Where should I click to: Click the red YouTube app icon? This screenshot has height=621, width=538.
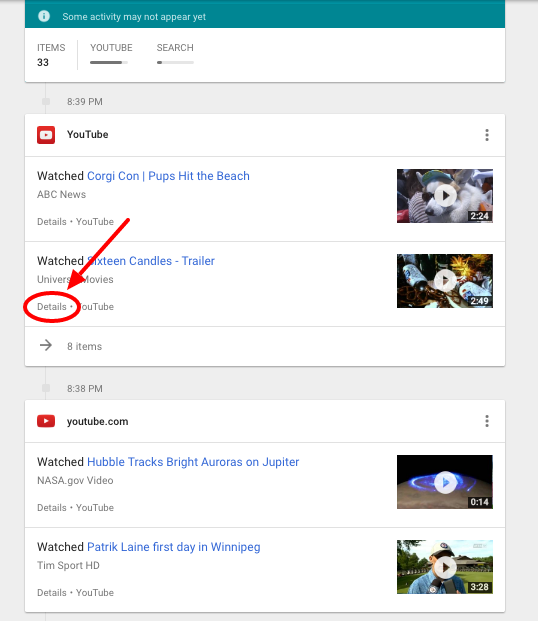(46, 135)
